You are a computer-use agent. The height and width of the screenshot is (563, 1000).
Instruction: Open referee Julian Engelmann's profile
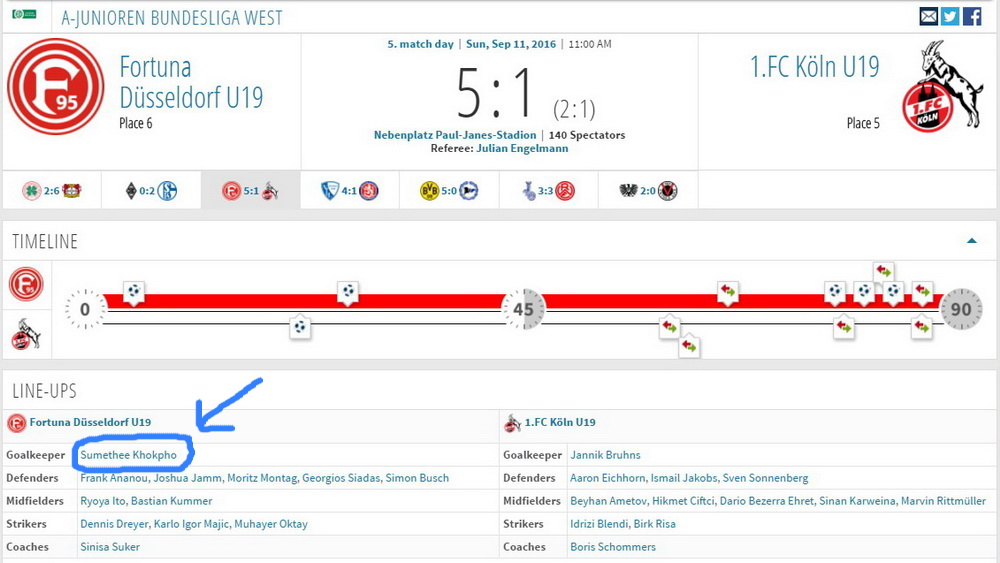(x=522, y=149)
